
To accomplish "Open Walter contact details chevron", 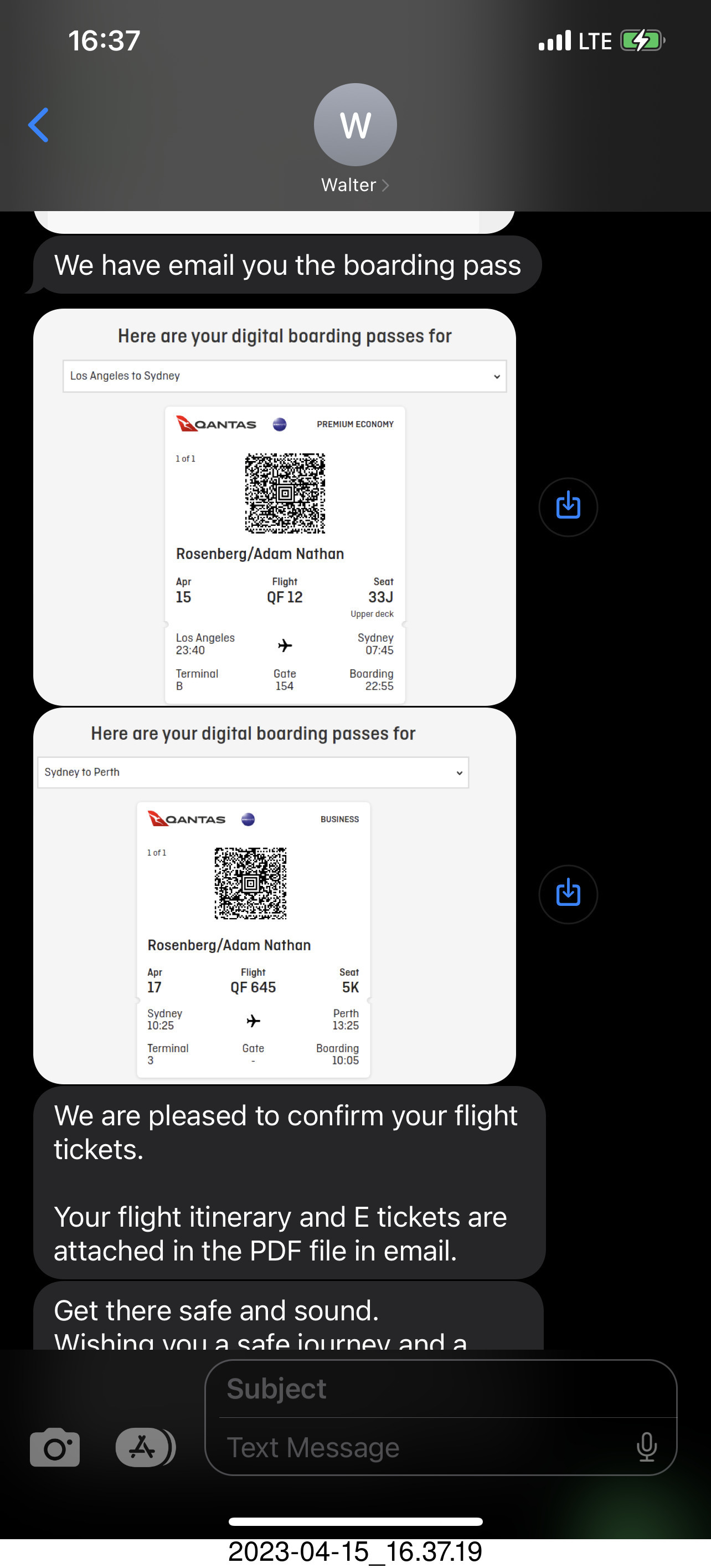I will [x=385, y=185].
